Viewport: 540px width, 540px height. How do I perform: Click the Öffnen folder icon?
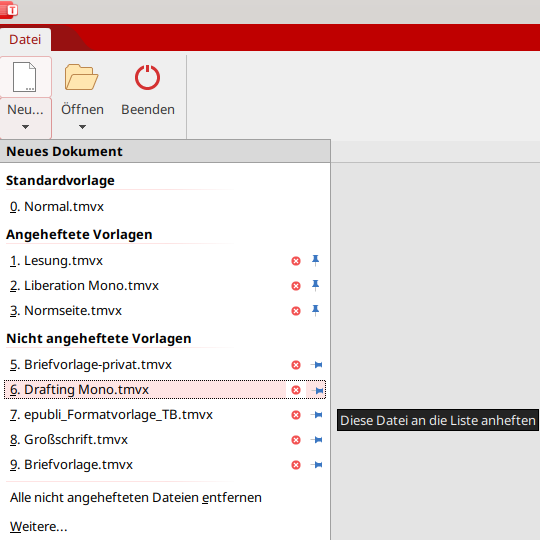coord(82,77)
